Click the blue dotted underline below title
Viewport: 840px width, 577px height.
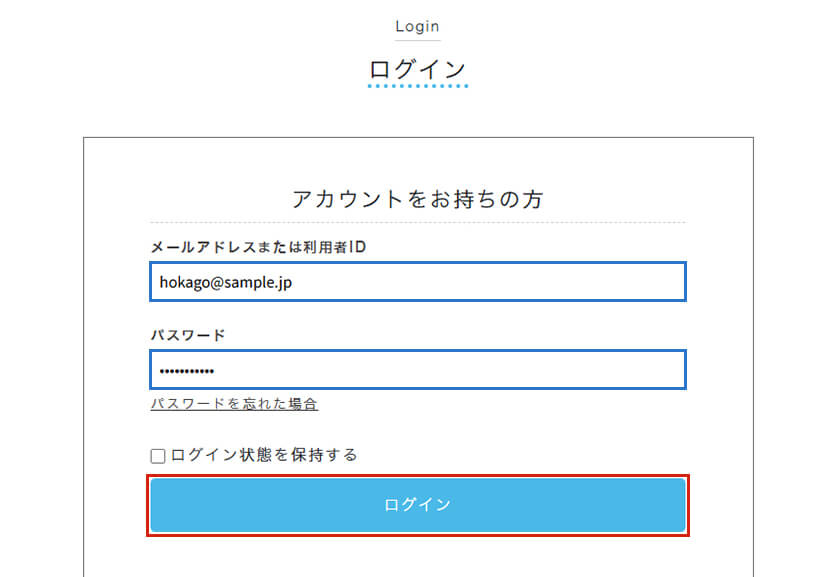pyautogui.click(x=418, y=86)
